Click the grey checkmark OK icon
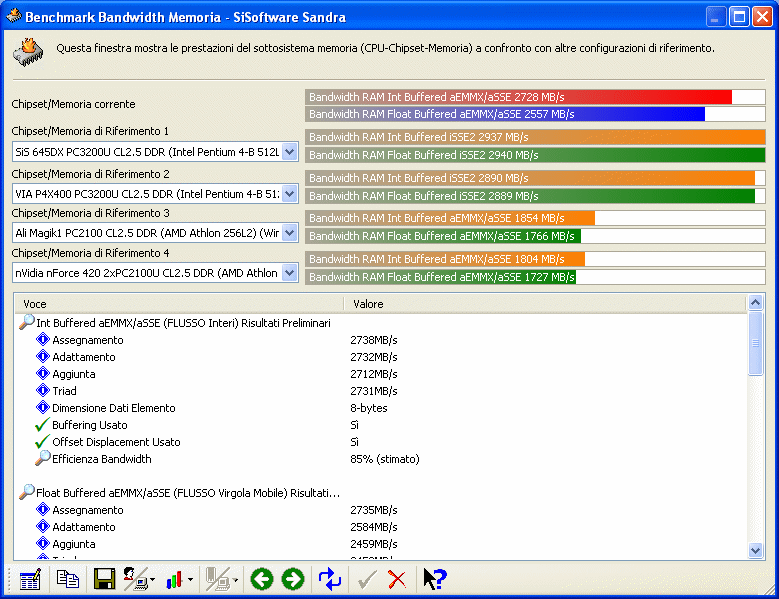Screen dimensions: 779x599 pyautogui.click(x=367, y=580)
